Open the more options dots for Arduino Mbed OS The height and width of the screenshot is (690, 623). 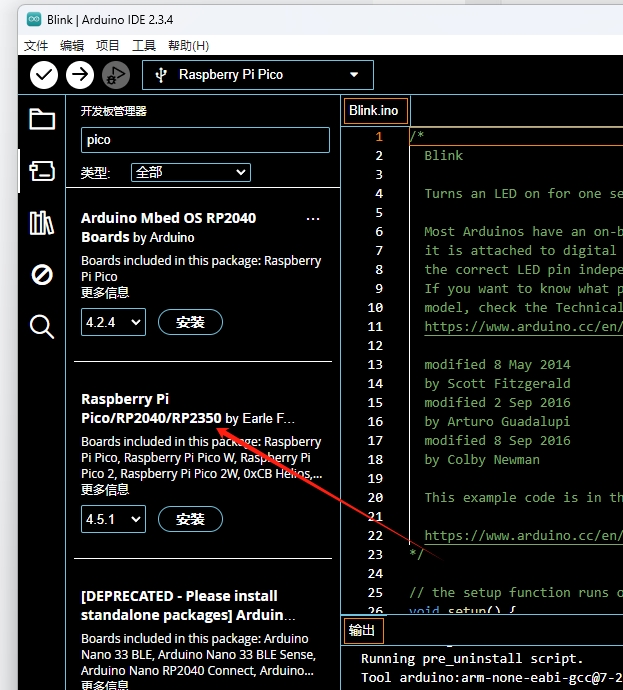click(313, 219)
